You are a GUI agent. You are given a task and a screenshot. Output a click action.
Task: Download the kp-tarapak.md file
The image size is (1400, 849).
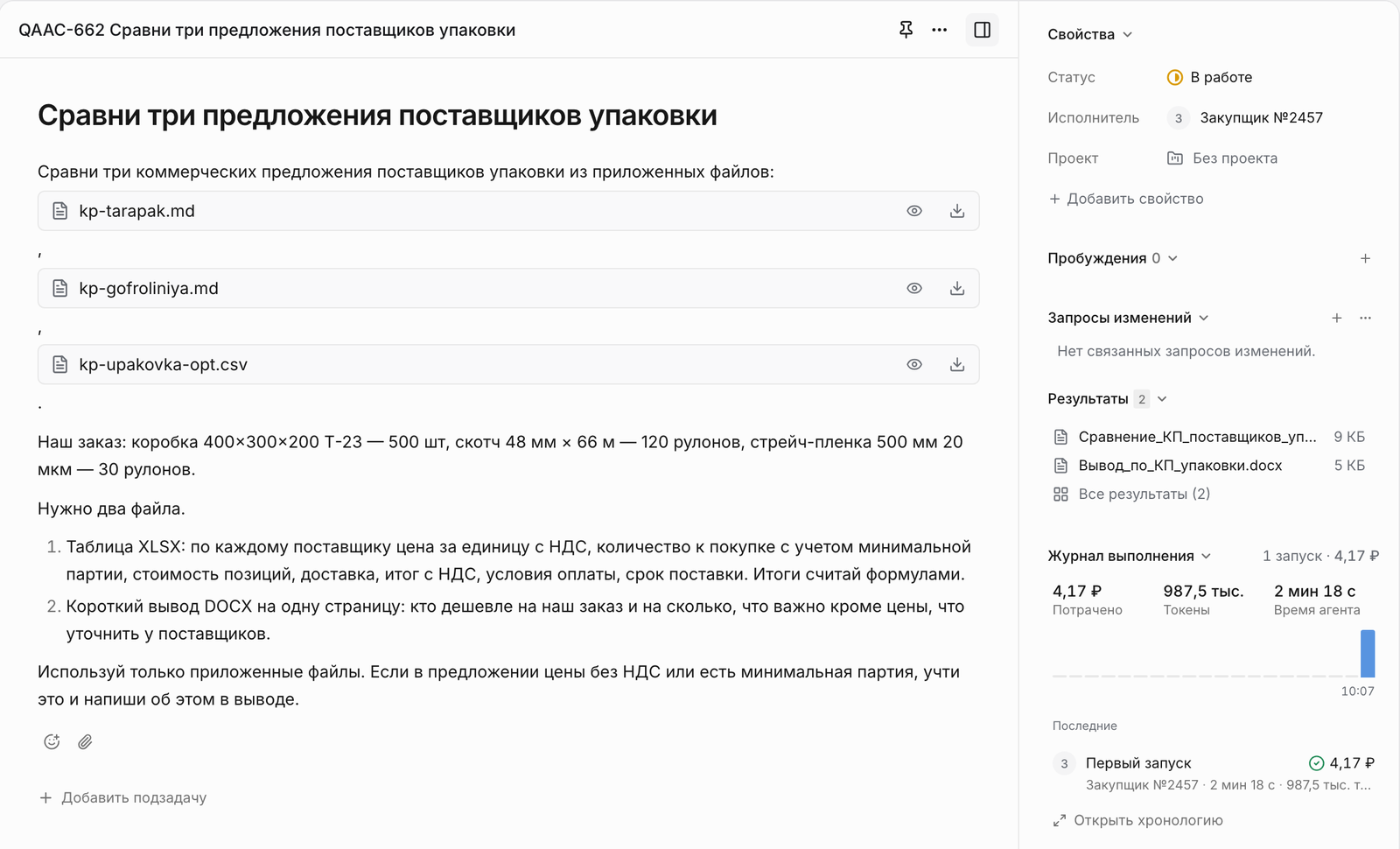(x=957, y=211)
